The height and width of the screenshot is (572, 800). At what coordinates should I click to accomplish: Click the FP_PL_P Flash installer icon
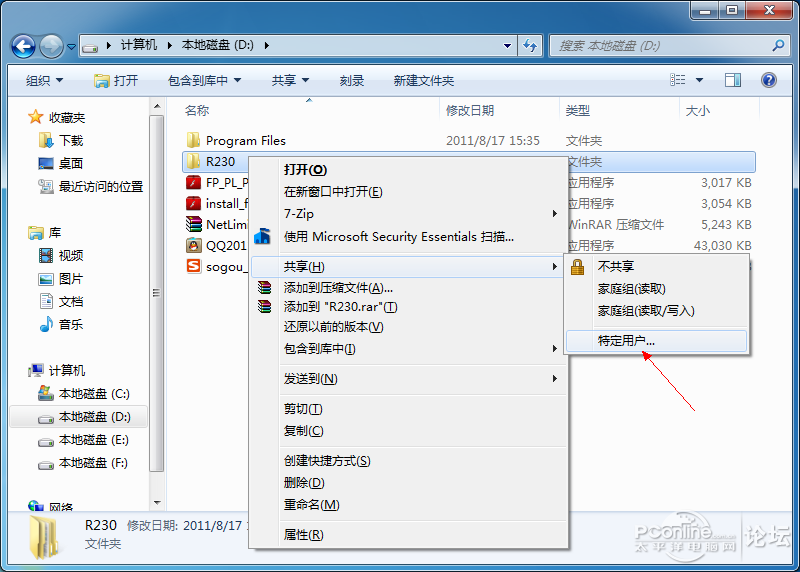(x=193, y=182)
